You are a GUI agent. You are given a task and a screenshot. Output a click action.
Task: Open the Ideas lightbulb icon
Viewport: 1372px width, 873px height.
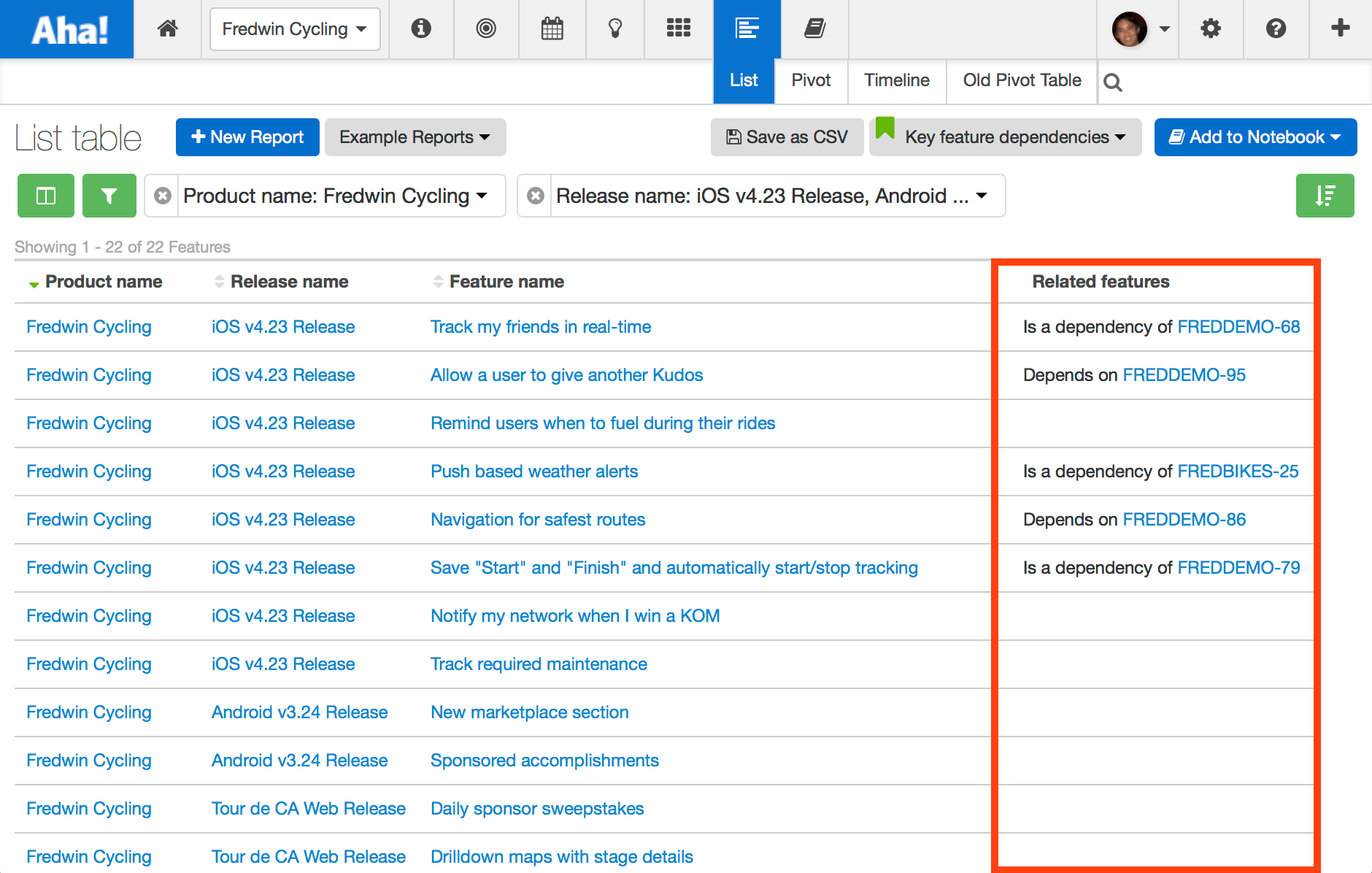coord(614,28)
